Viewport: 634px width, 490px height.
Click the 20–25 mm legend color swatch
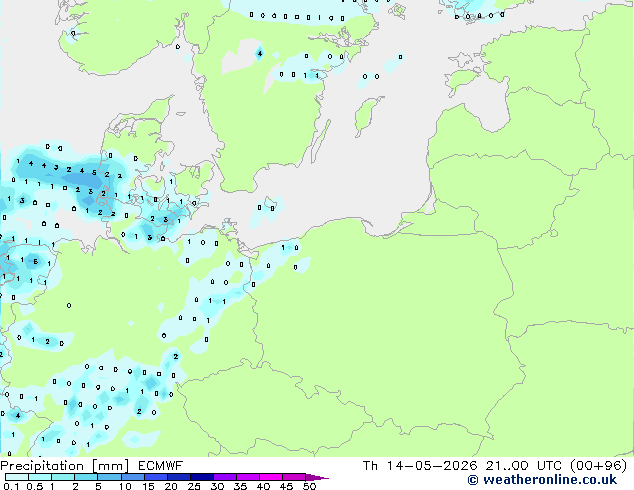click(178, 477)
